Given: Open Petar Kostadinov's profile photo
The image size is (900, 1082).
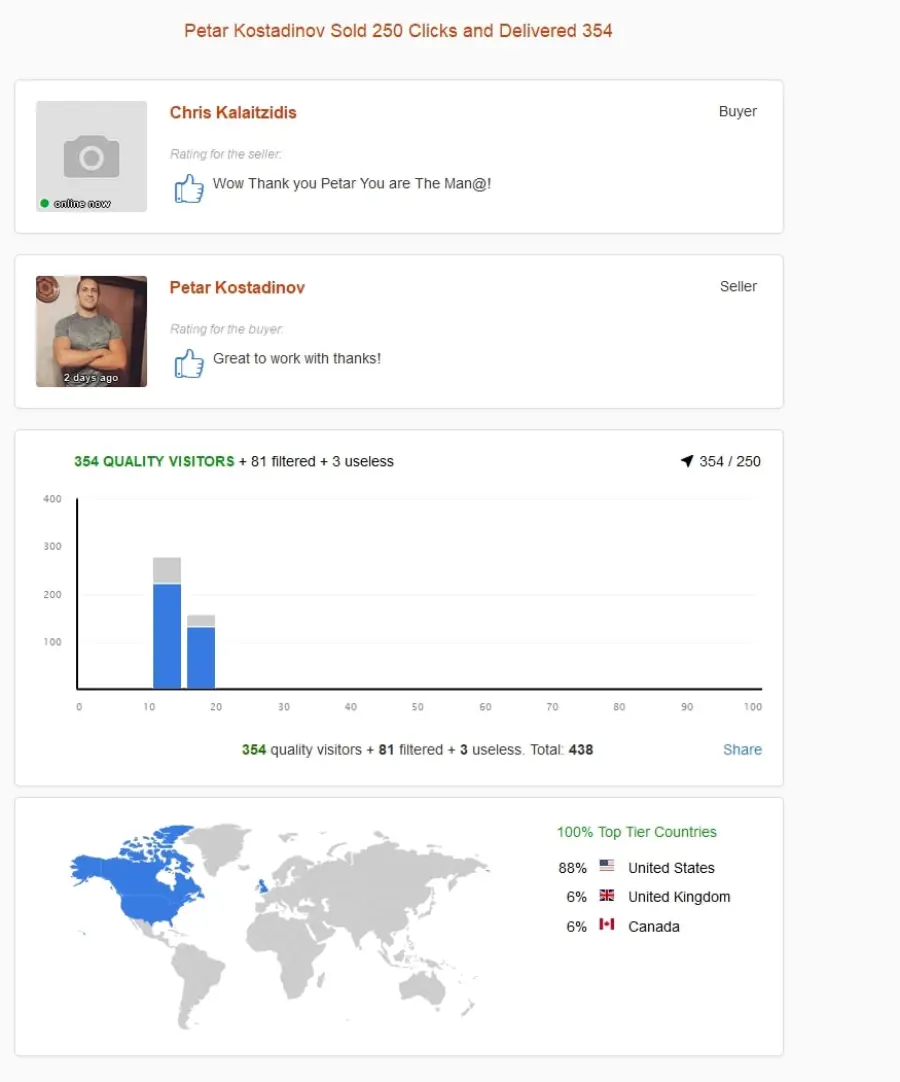Looking at the screenshot, I should pos(91,331).
